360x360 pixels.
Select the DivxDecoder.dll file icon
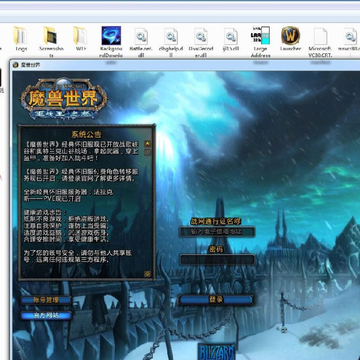pos(201,36)
